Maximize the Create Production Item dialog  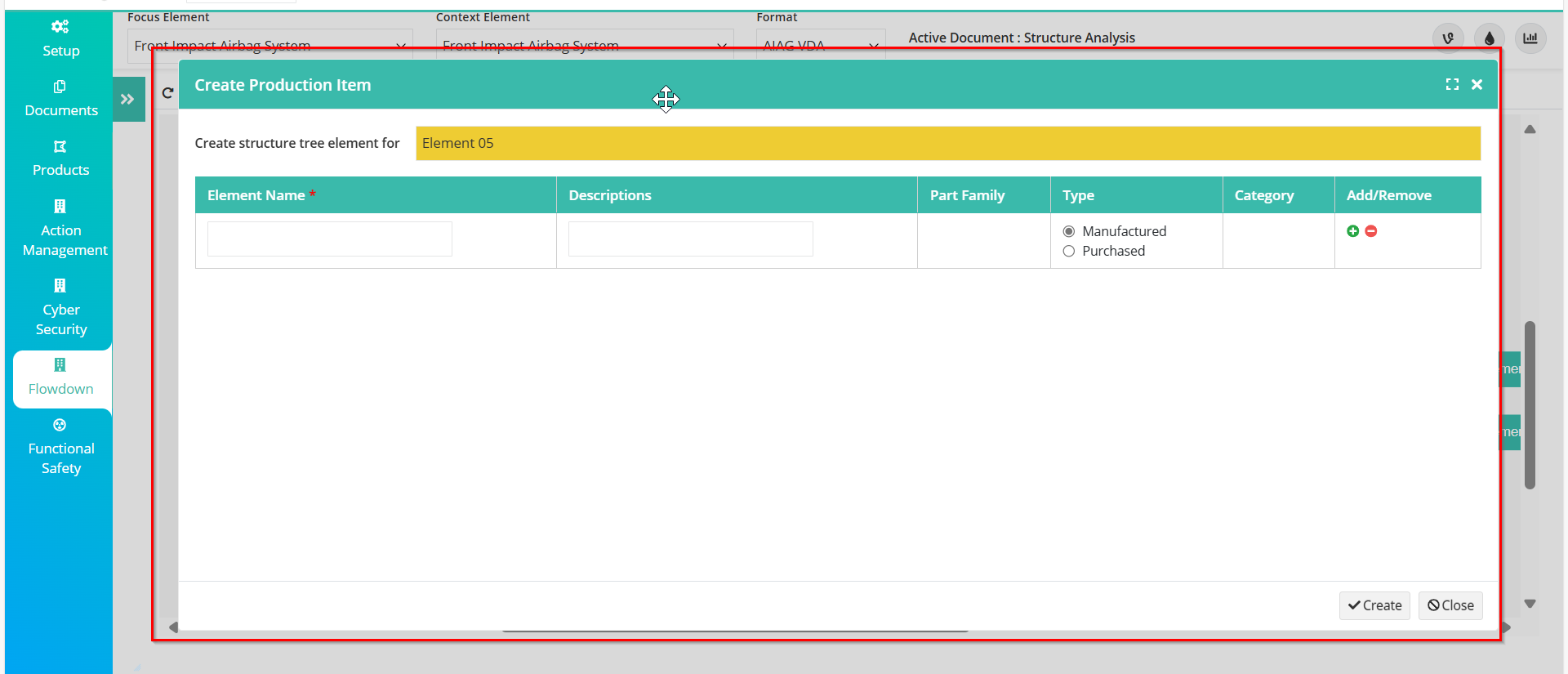[x=1452, y=84]
